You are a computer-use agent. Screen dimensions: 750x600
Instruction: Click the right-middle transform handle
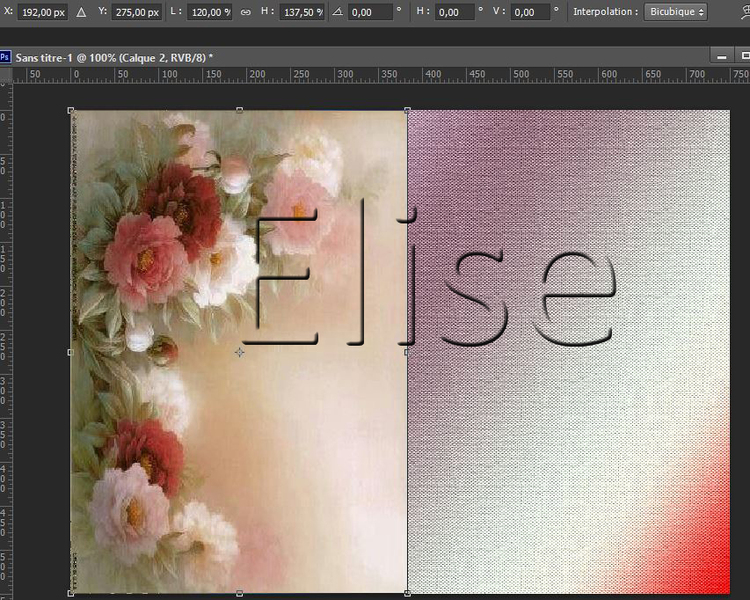(x=407, y=352)
